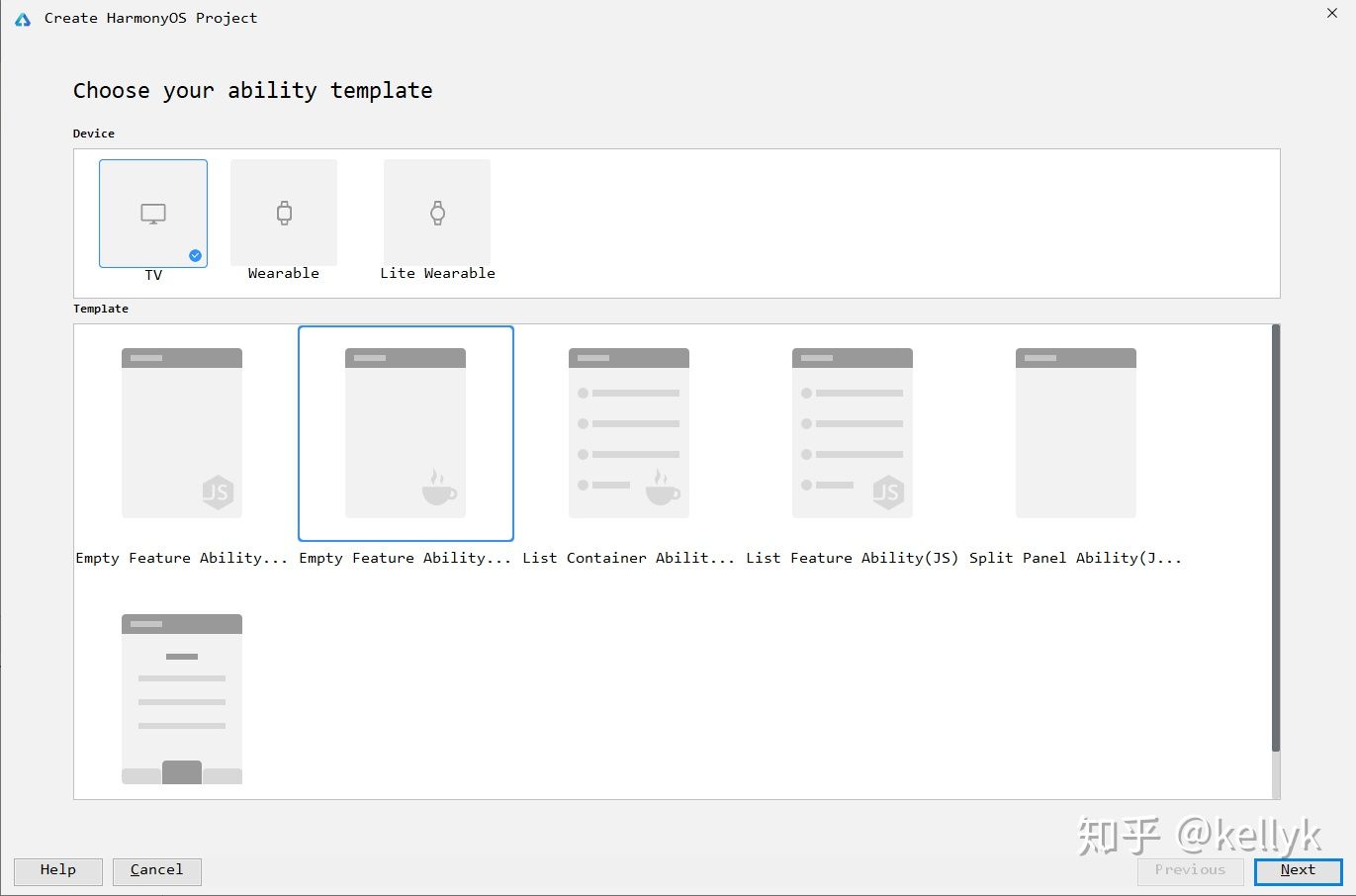Choose the Empty Feature Ability JS template thumbnail
The image size is (1356, 896).
(182, 433)
